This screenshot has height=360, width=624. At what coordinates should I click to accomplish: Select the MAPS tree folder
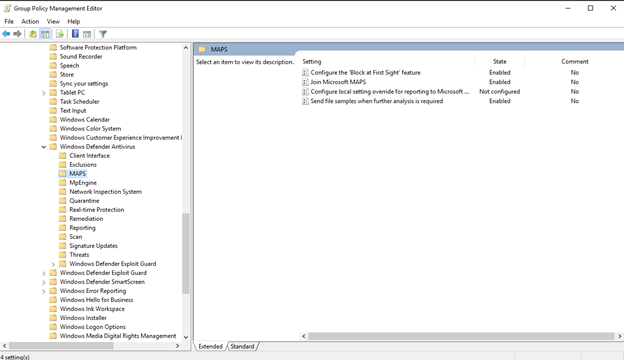[x=78, y=173]
